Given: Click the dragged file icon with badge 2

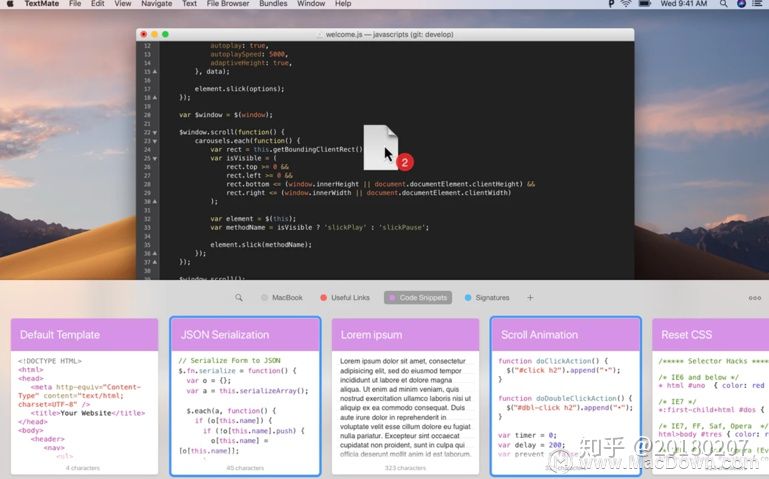Looking at the screenshot, I should coord(381,147).
